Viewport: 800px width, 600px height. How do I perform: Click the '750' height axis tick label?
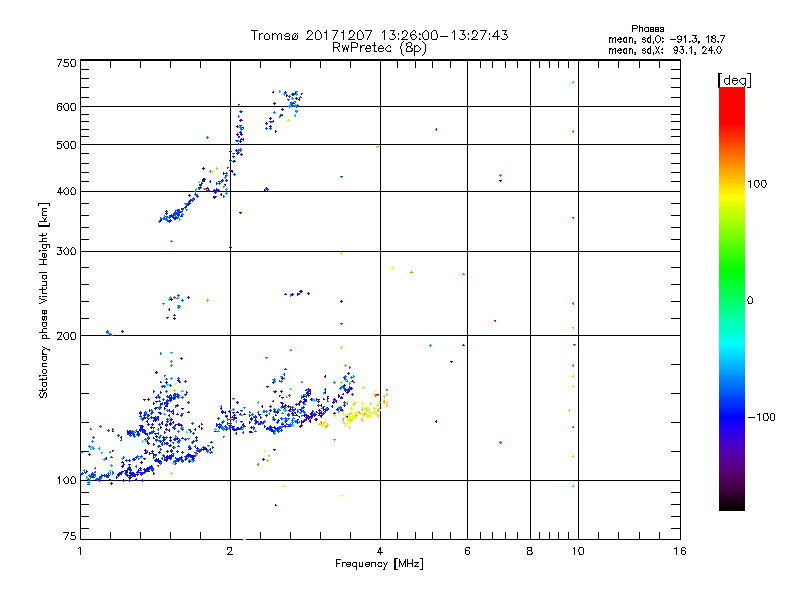(66, 63)
